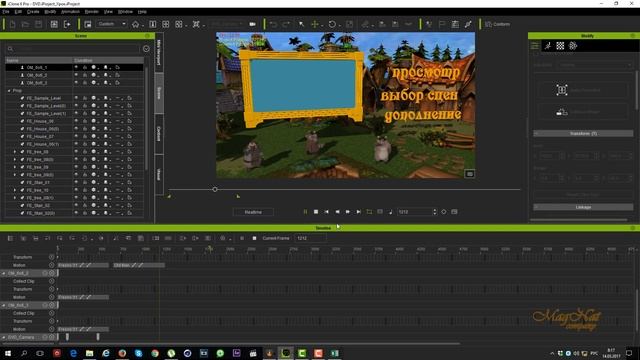Jump to end with last-frame button
Image resolution: width=640 pixels, height=360 pixels.
pos(358,212)
